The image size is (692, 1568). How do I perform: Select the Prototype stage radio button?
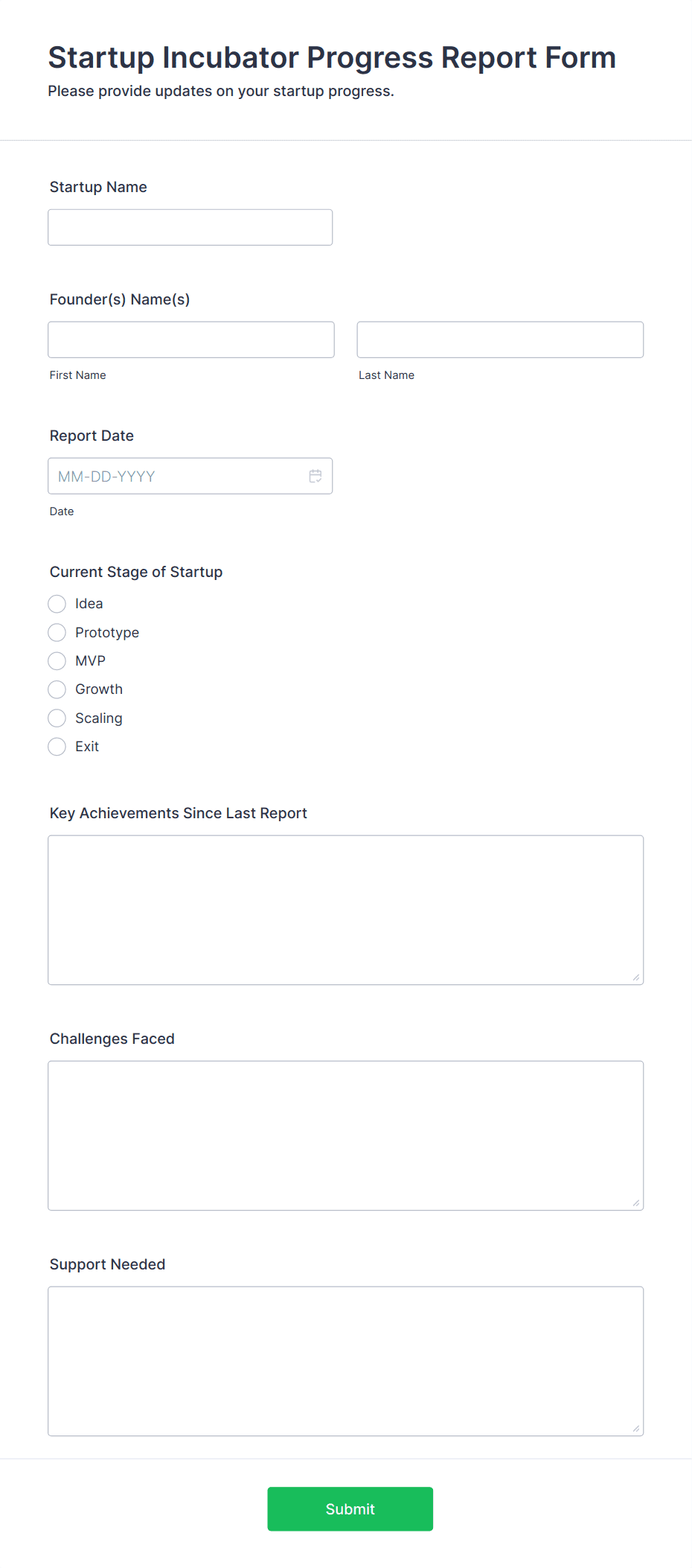click(57, 633)
